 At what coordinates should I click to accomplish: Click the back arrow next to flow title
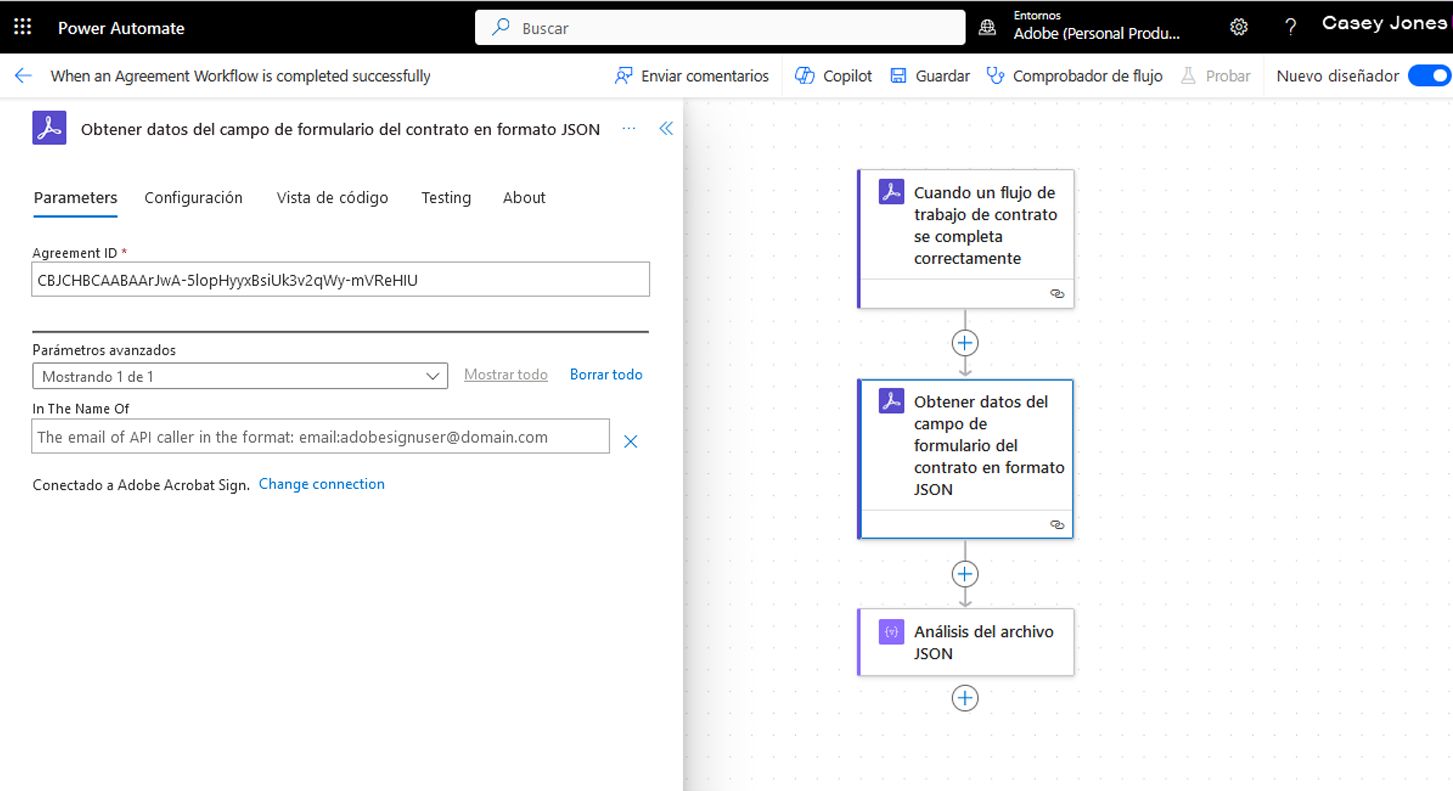[23, 76]
